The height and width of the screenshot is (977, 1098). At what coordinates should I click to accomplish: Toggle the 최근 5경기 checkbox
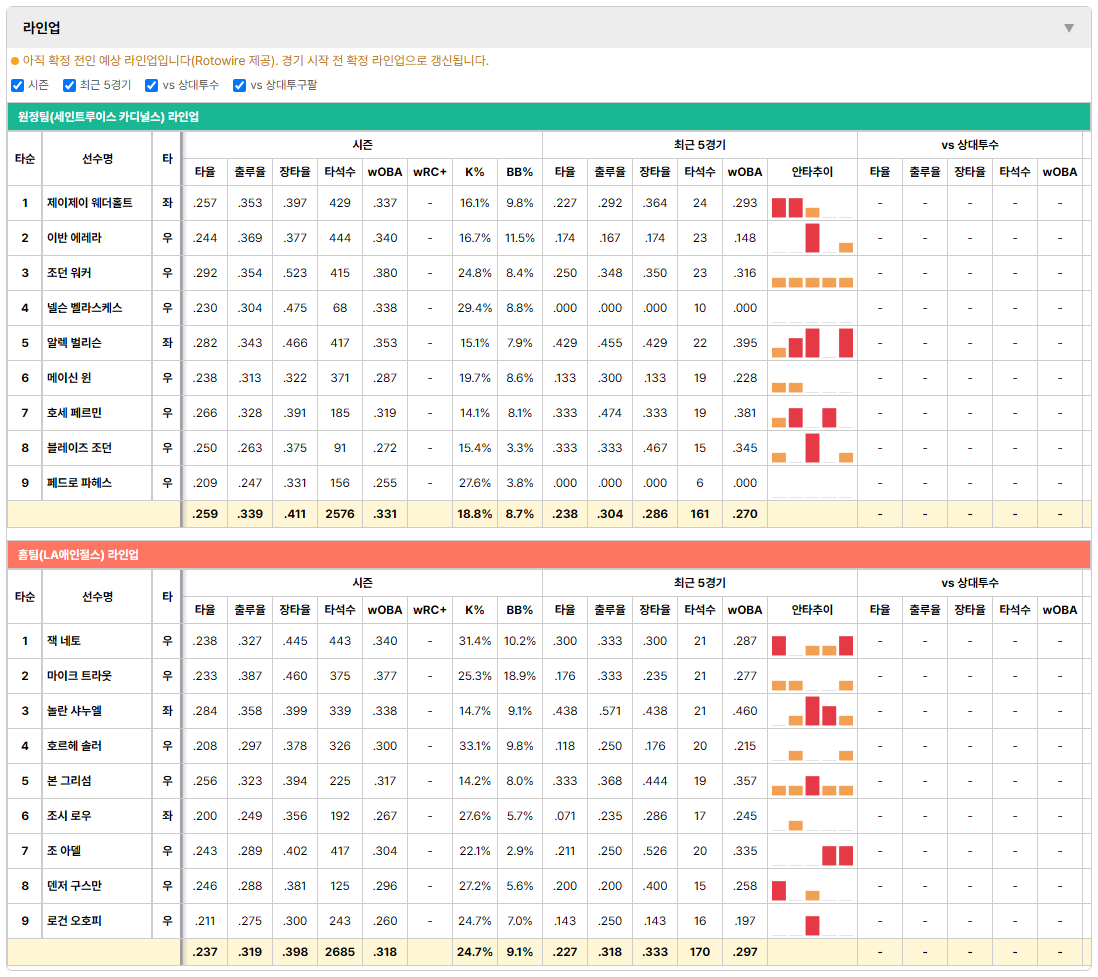tap(69, 85)
